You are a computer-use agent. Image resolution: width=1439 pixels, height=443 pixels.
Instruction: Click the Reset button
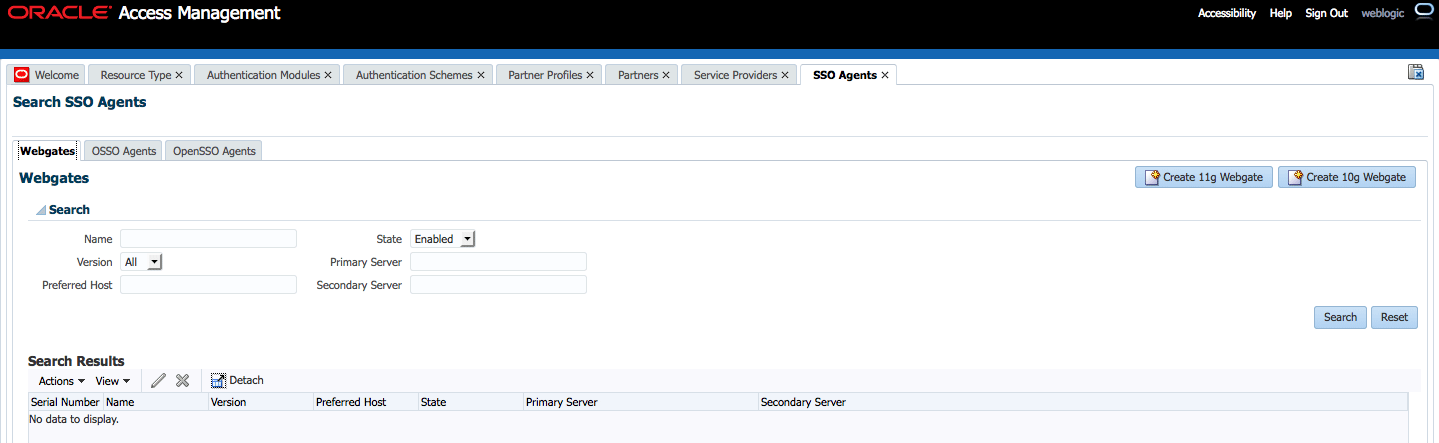[1394, 317]
